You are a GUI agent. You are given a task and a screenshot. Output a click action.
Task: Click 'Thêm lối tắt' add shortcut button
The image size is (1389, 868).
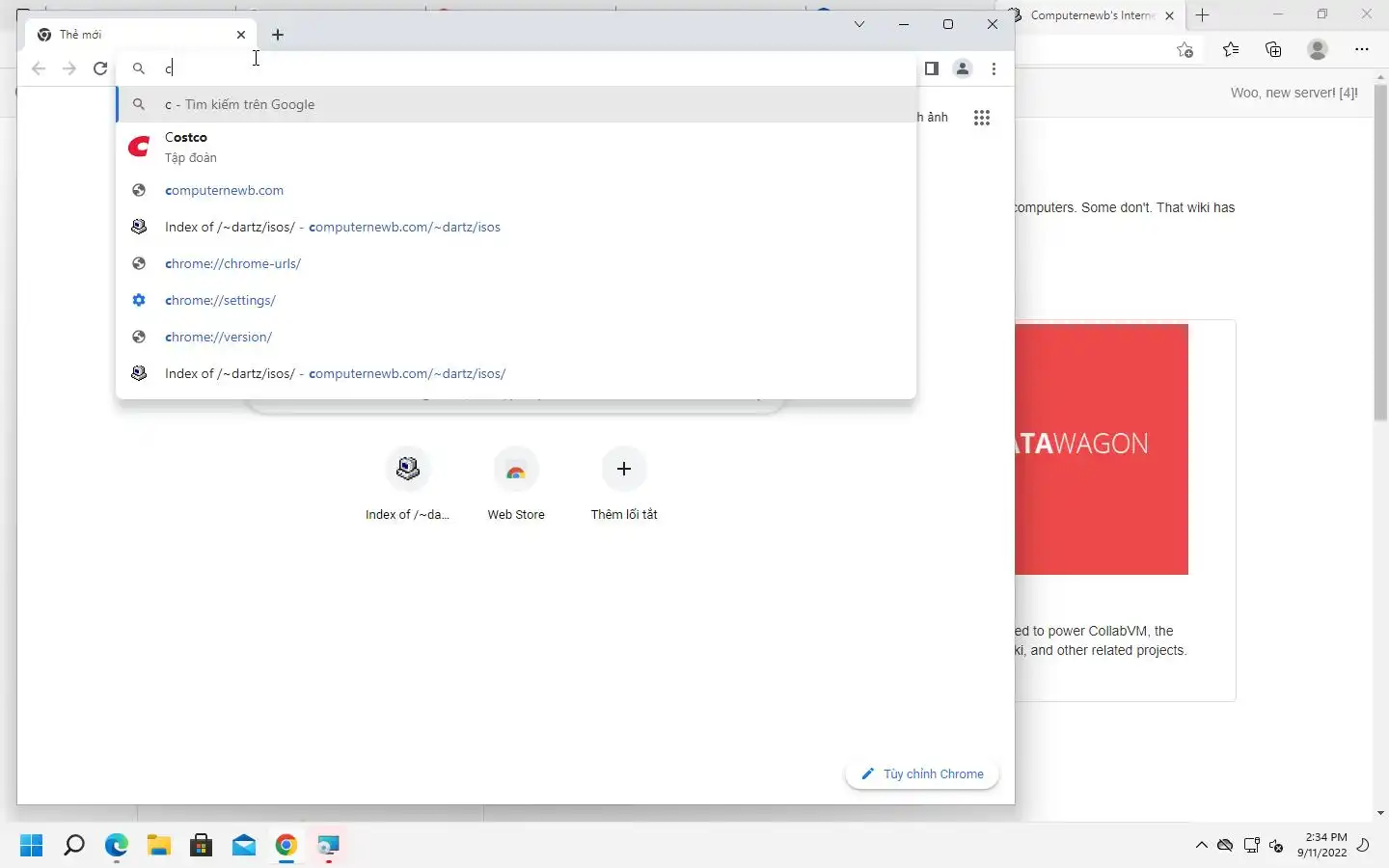(x=624, y=484)
